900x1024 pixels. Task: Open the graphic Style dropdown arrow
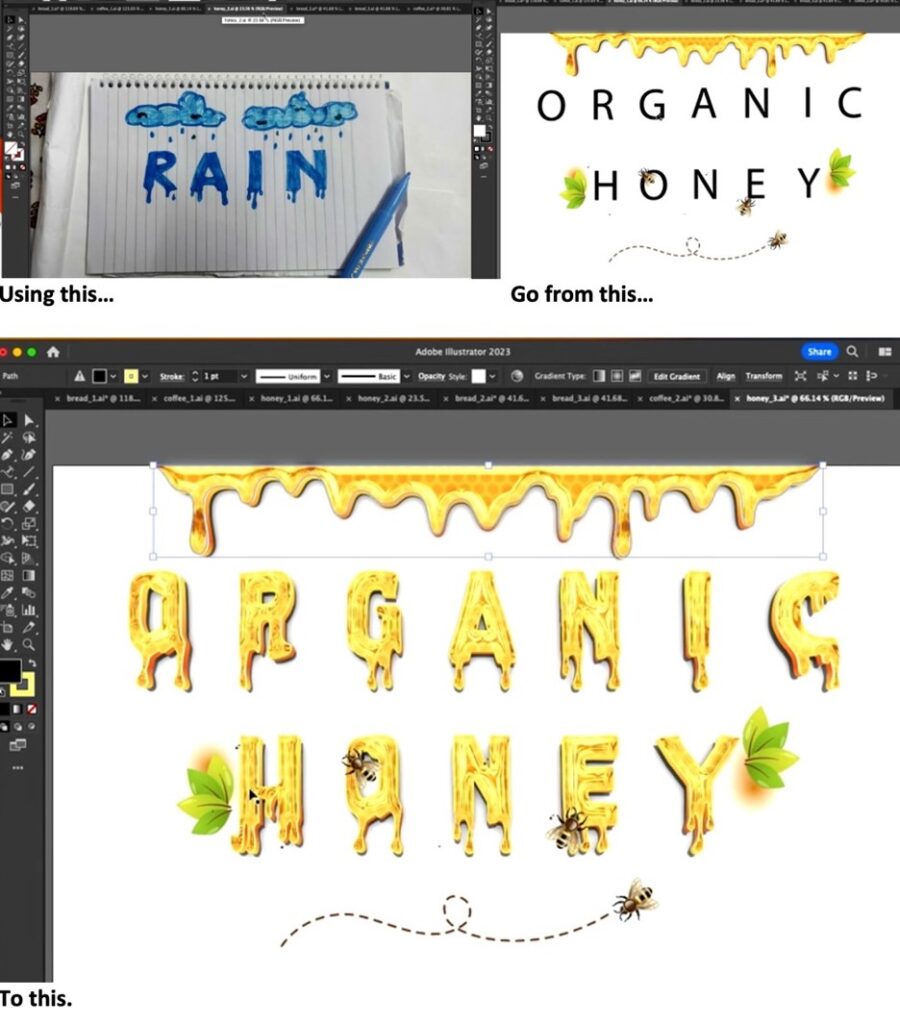(492, 376)
